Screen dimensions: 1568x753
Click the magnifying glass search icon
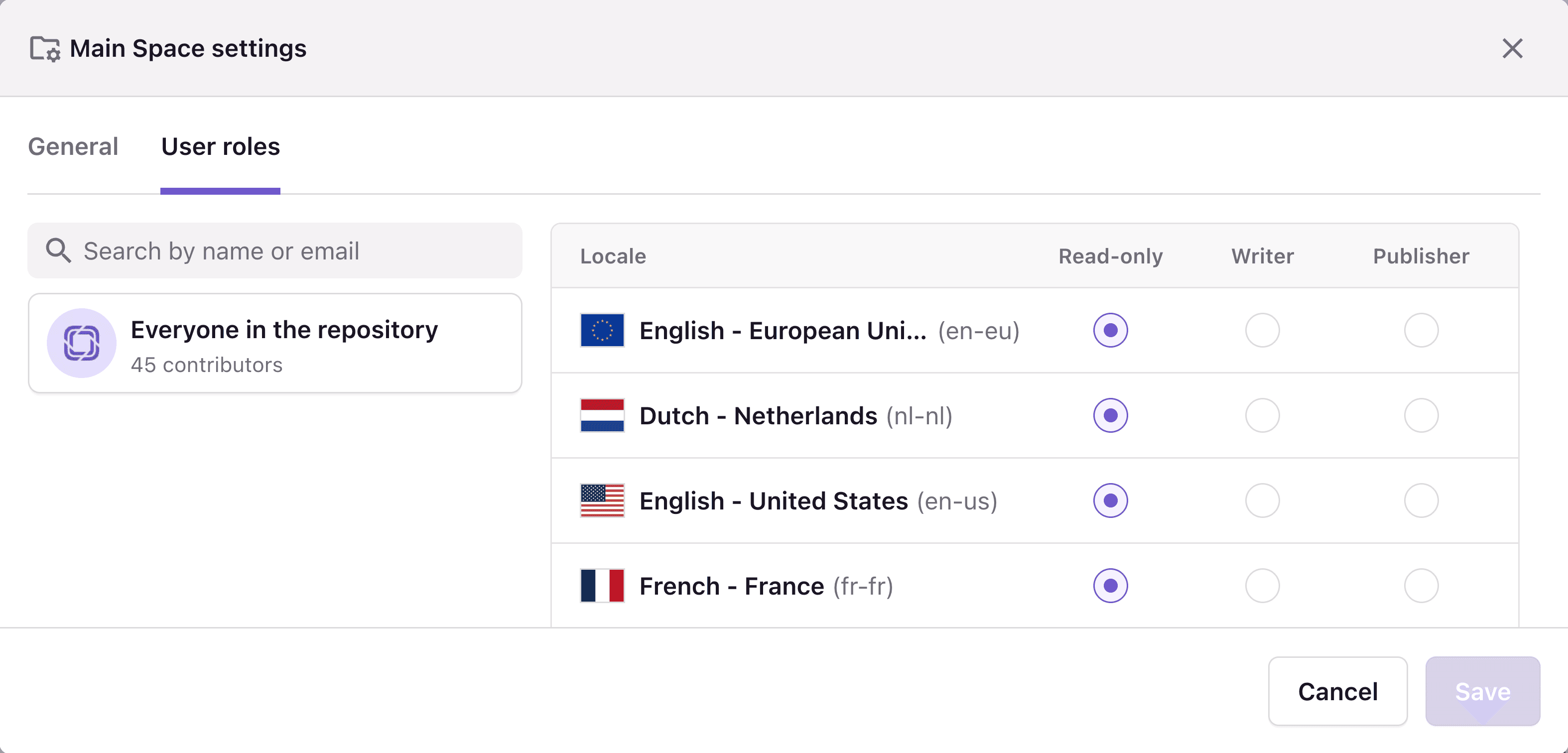point(58,250)
